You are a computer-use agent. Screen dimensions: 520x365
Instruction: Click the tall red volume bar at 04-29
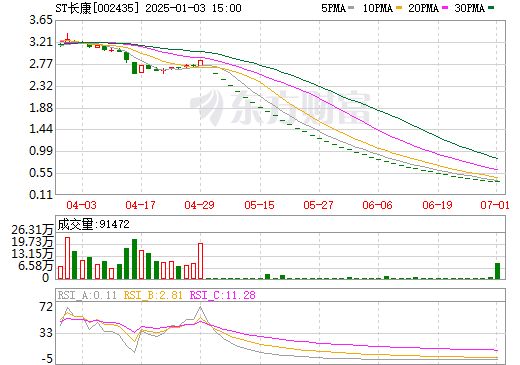click(200, 261)
